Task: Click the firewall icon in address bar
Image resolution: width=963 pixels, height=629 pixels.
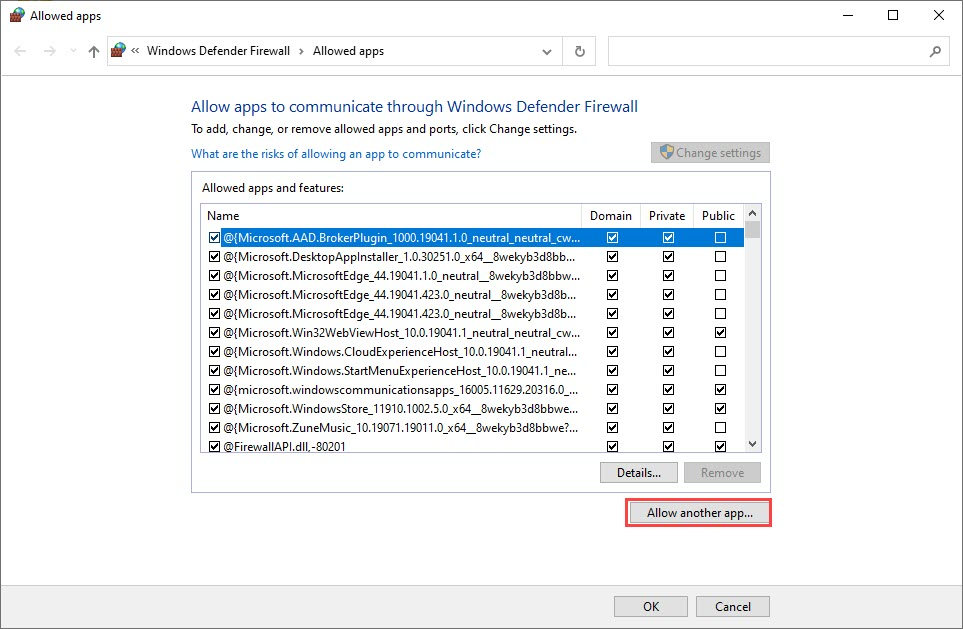Action: click(119, 50)
